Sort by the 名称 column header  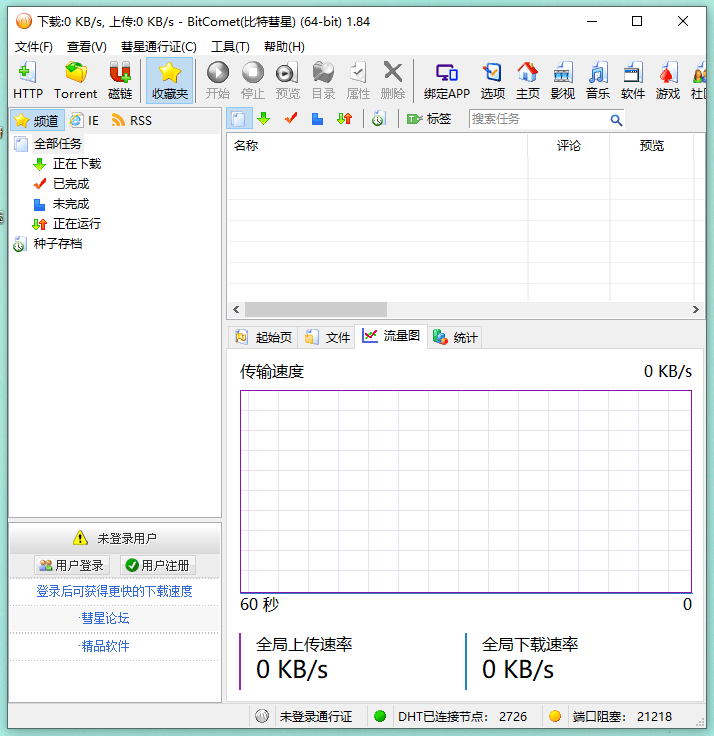377,146
